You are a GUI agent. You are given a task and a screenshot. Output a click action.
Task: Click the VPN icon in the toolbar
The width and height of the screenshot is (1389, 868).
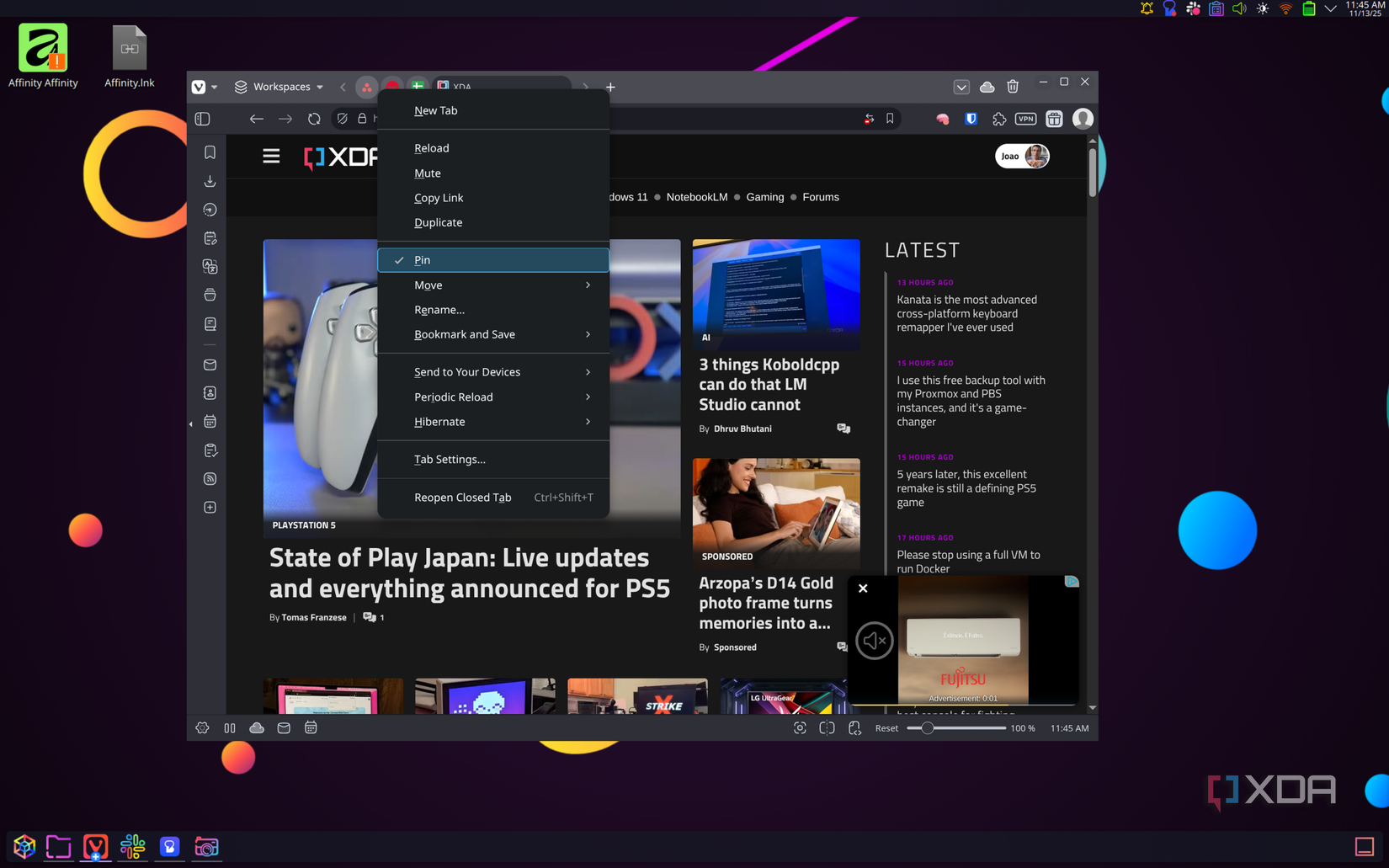point(1026,119)
